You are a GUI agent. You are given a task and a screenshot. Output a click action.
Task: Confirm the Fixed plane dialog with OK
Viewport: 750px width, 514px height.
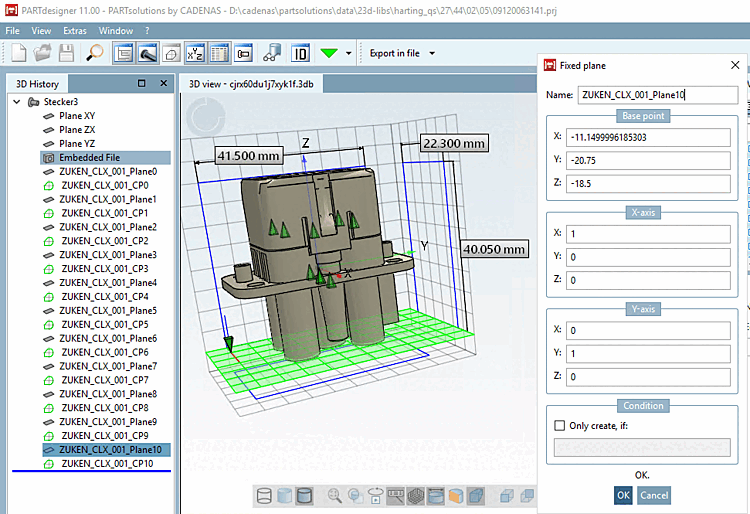(x=622, y=495)
